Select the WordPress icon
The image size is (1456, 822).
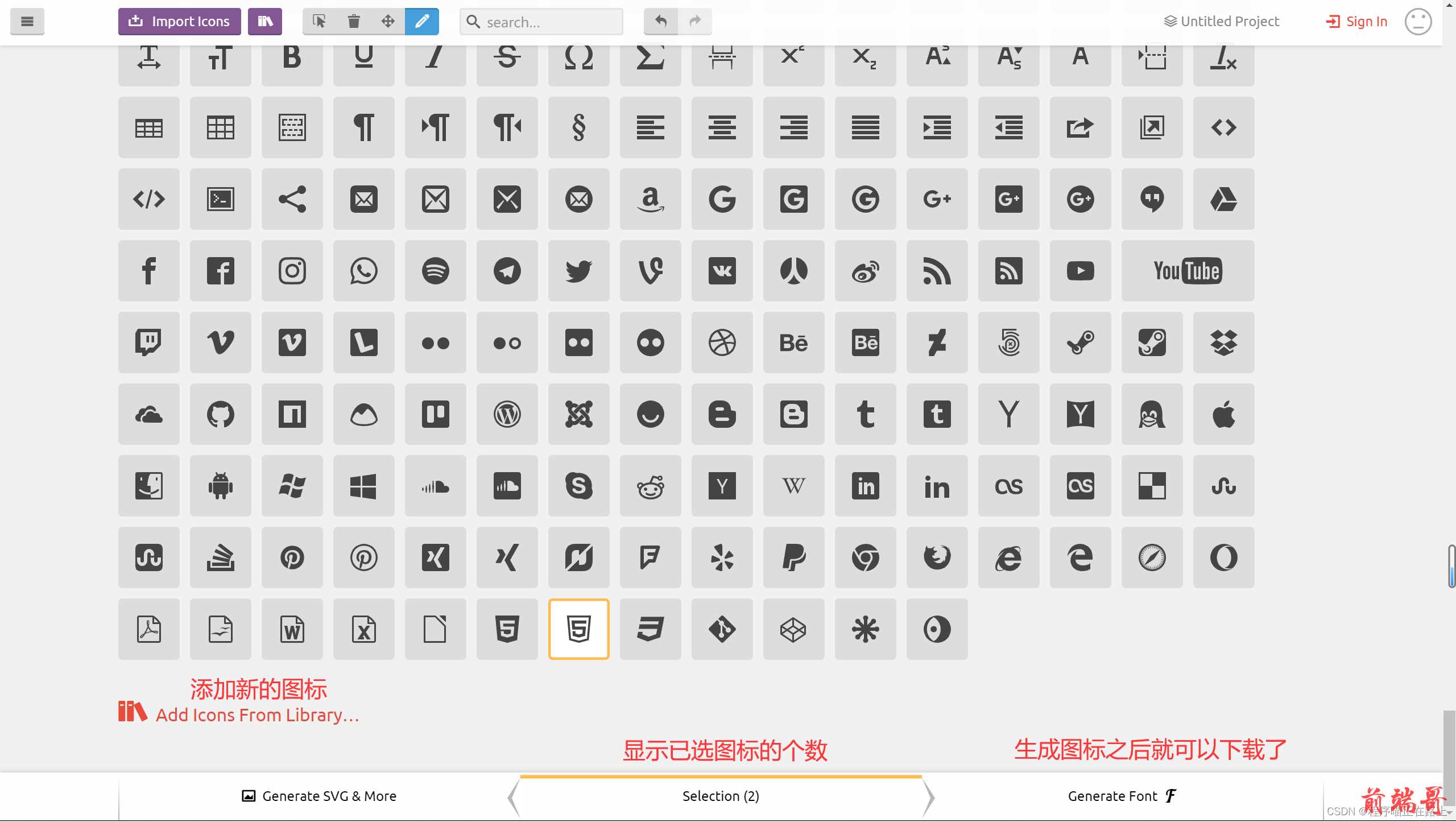click(x=507, y=414)
